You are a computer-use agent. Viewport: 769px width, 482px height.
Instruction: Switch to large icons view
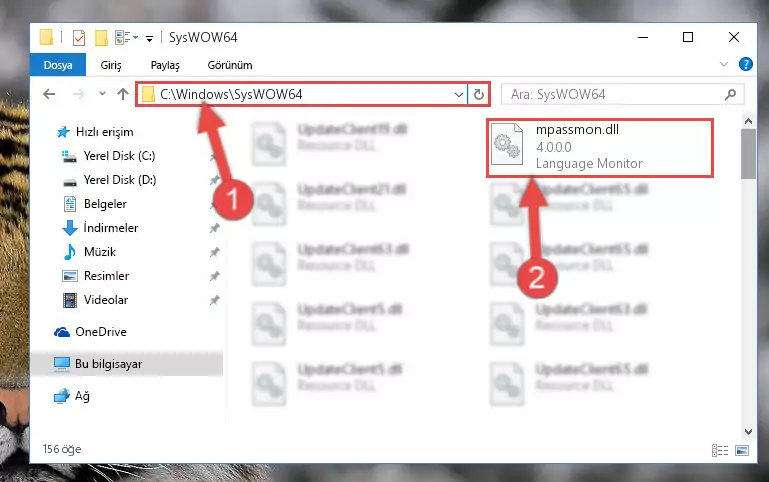coord(742,450)
